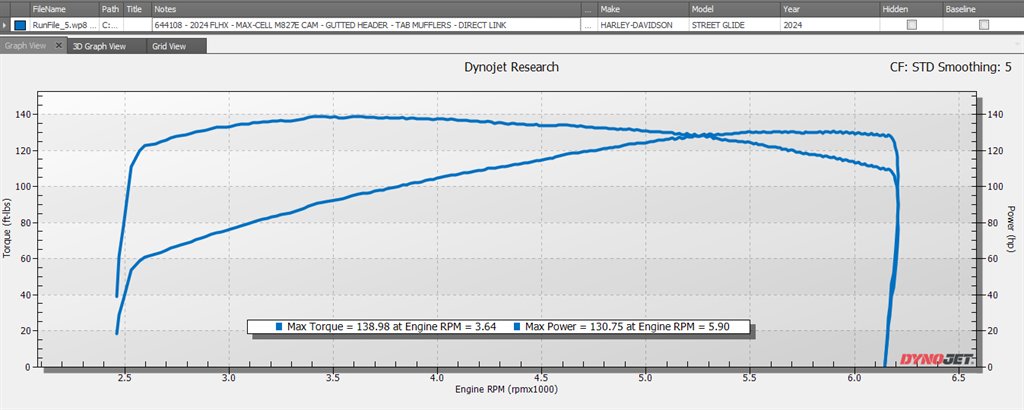This screenshot has width=1024, height=410.
Task: Select the notes cell starting with 644108
Action: (x=366, y=25)
